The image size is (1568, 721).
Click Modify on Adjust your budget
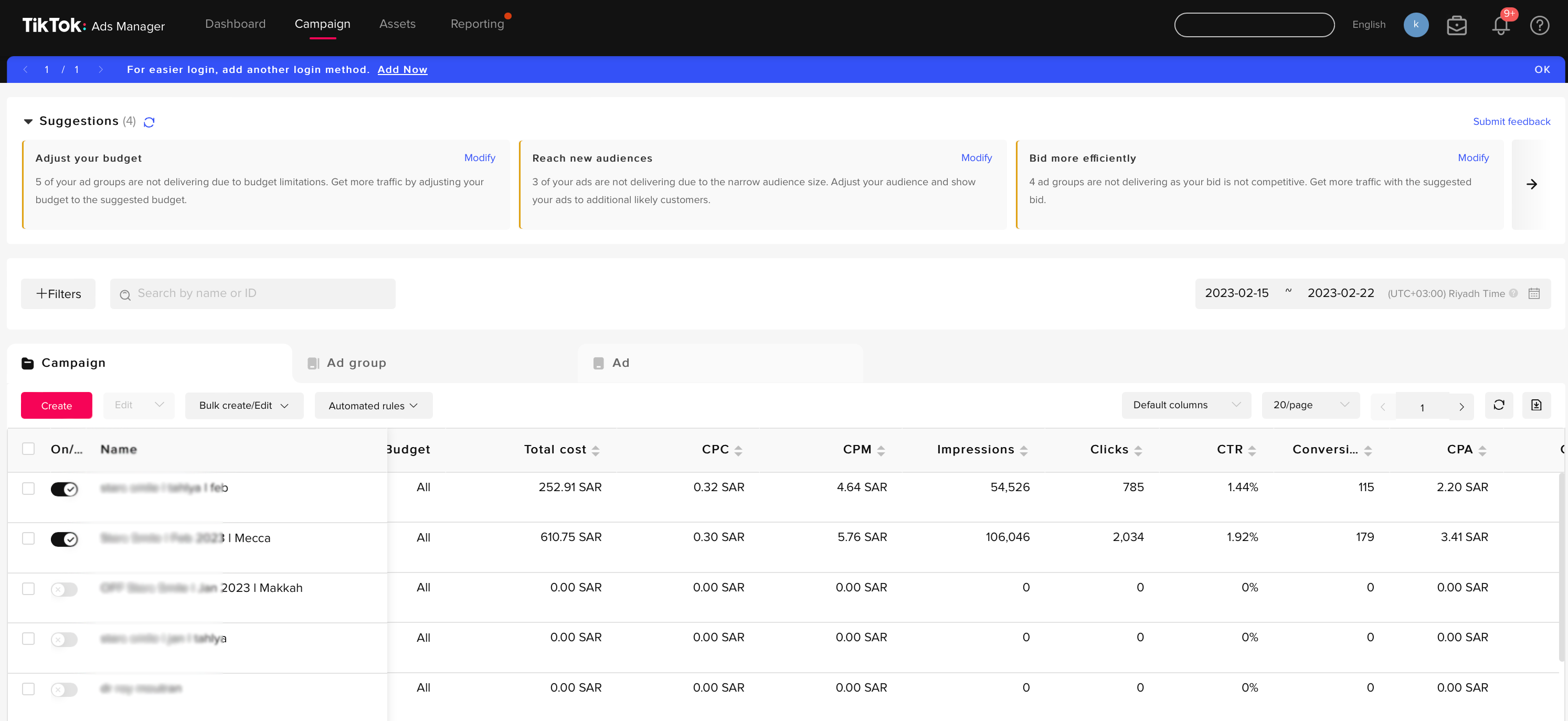pyautogui.click(x=480, y=158)
